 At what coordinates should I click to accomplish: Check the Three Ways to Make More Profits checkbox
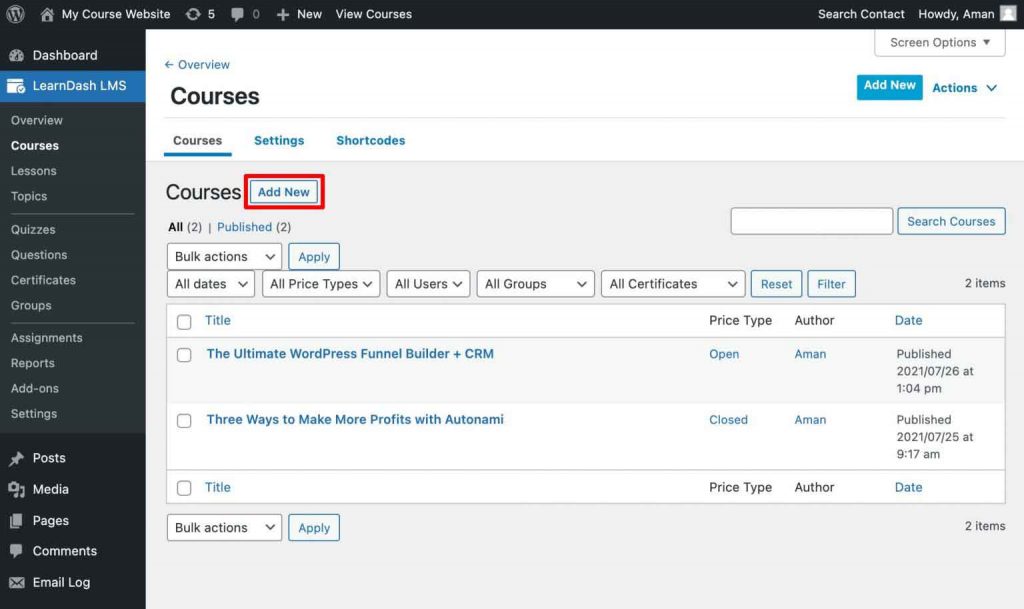pyautogui.click(x=184, y=420)
